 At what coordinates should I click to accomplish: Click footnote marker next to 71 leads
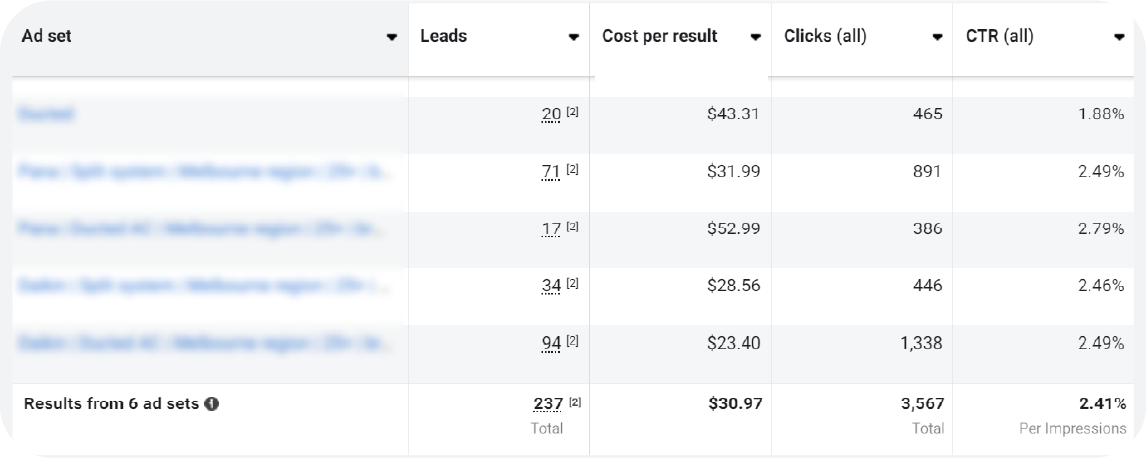(x=573, y=170)
